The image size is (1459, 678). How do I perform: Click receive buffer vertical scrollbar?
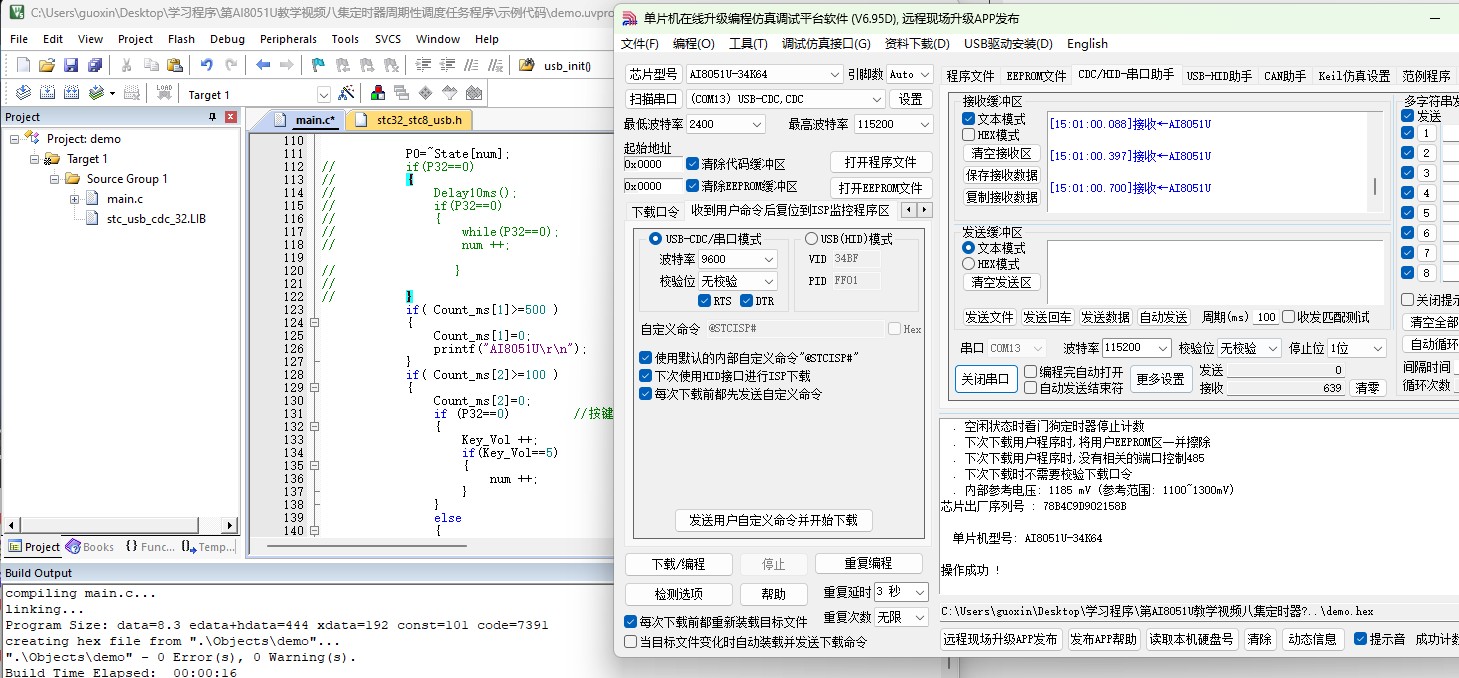point(1377,160)
